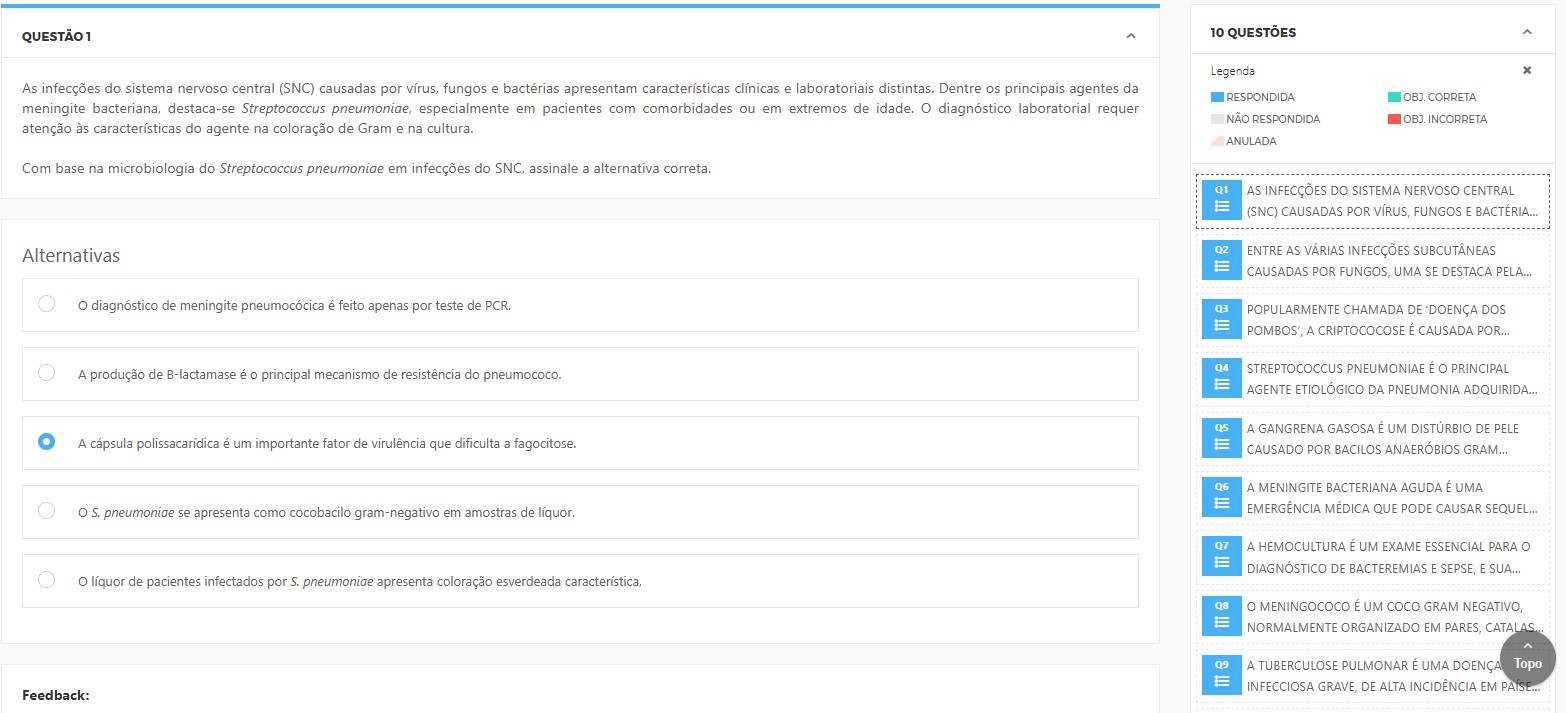Click the Q5 gangrena gasosa icon
This screenshot has width=1566, height=713.
(x=1221, y=437)
